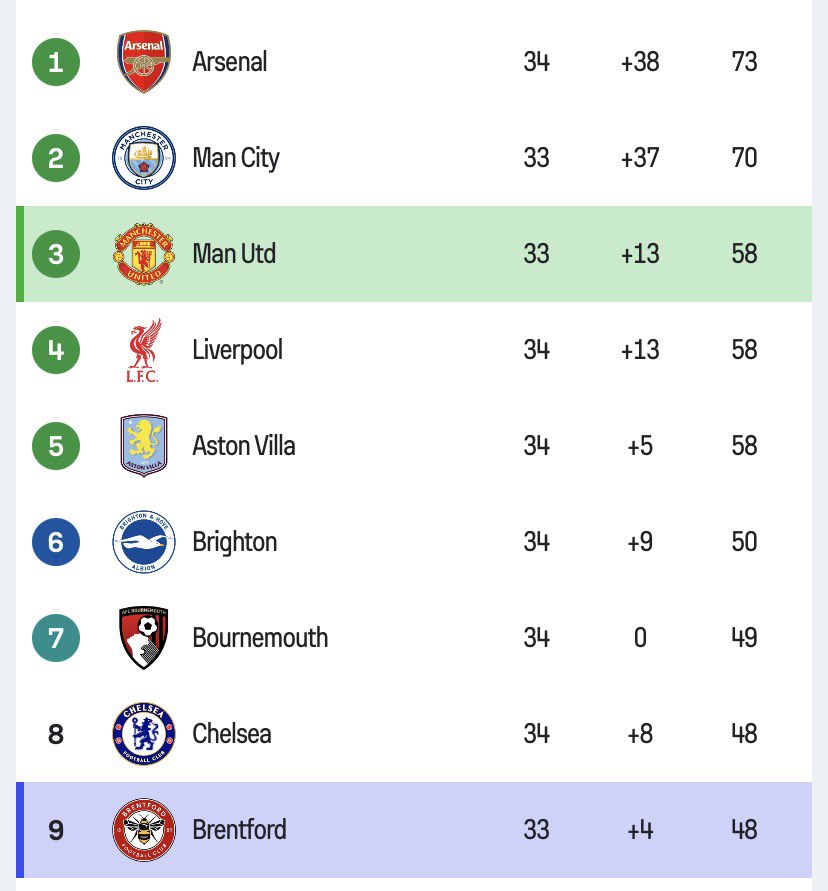Click Arsenal's 73 points value
This screenshot has width=828, height=891.
[x=744, y=62]
